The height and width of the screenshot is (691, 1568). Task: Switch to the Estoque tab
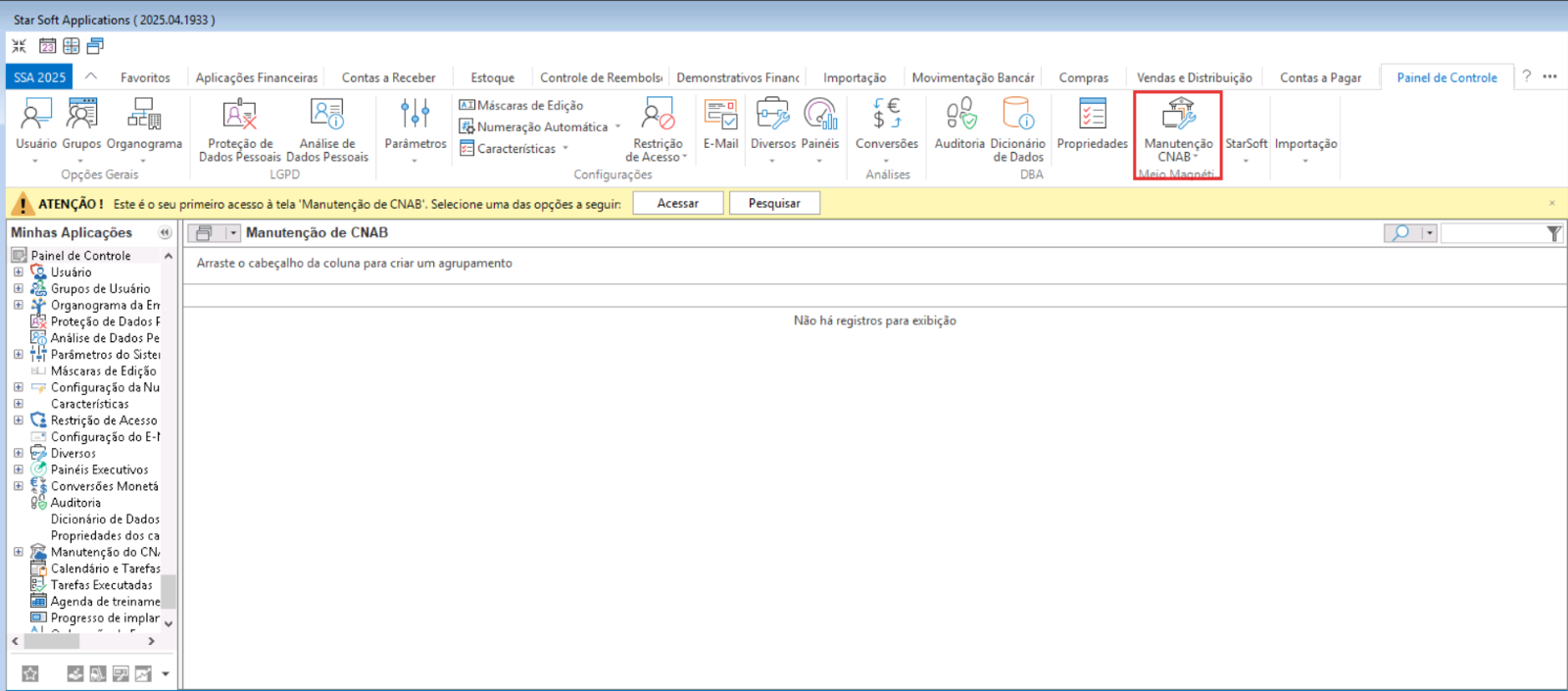pyautogui.click(x=492, y=77)
